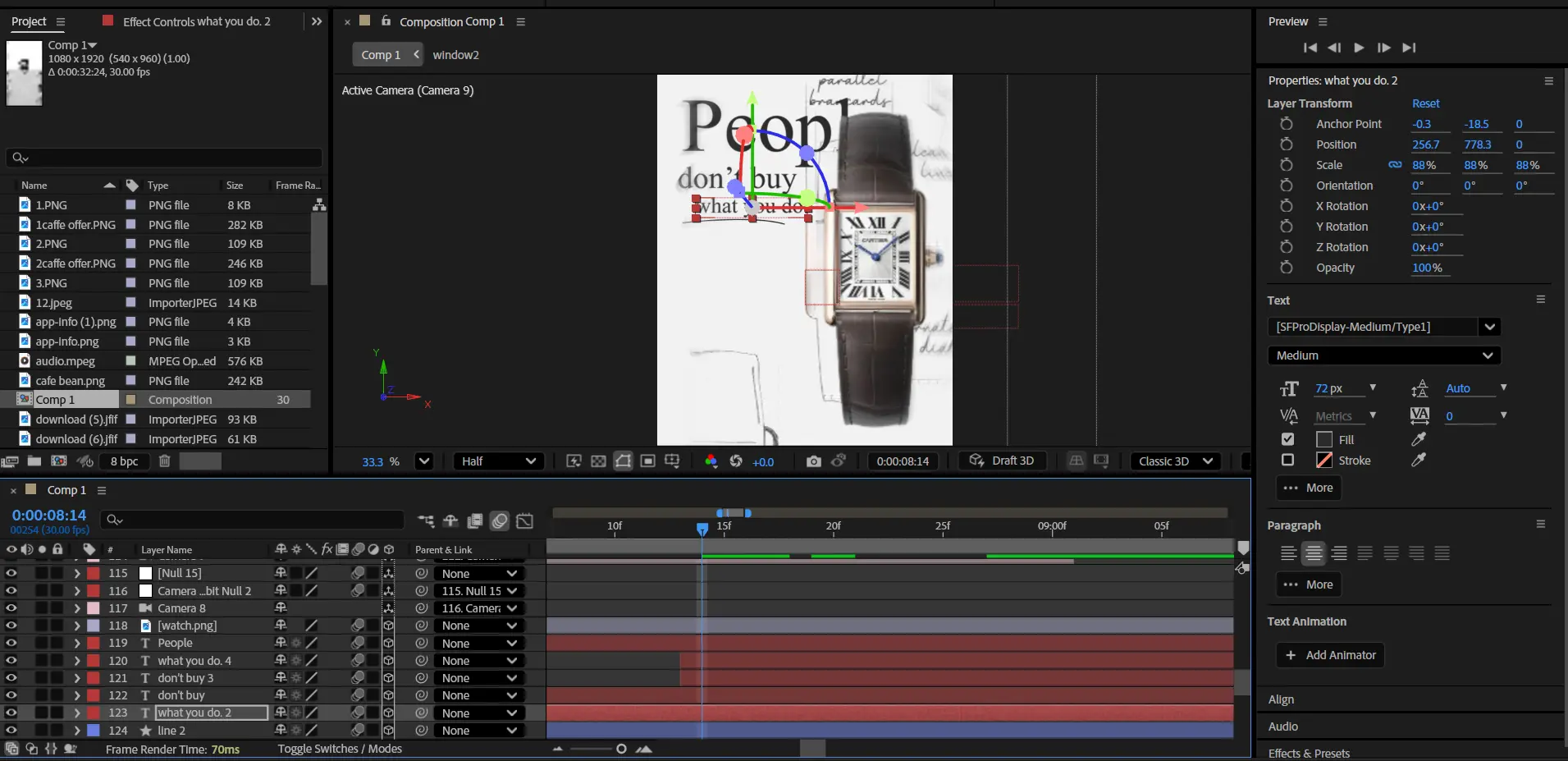Jump to first frame in Preview
This screenshot has height=761, width=1568.
pyautogui.click(x=1310, y=48)
